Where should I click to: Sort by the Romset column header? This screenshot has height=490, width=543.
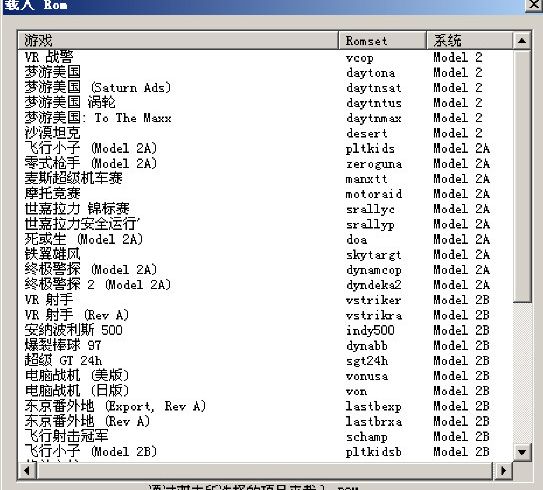click(x=382, y=41)
